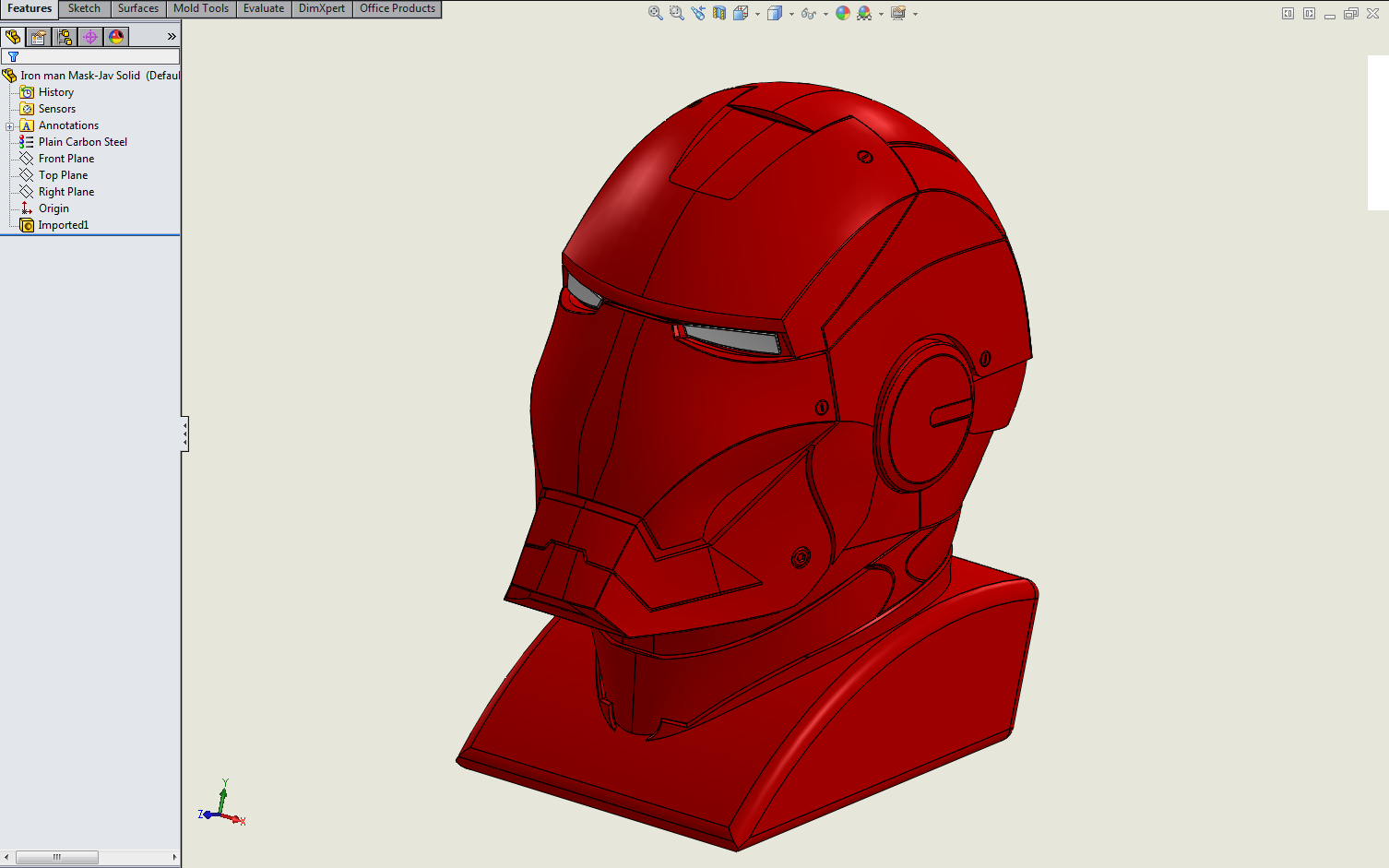Switch to the Evaluate tab
The image size is (1389, 868).
pos(264,8)
